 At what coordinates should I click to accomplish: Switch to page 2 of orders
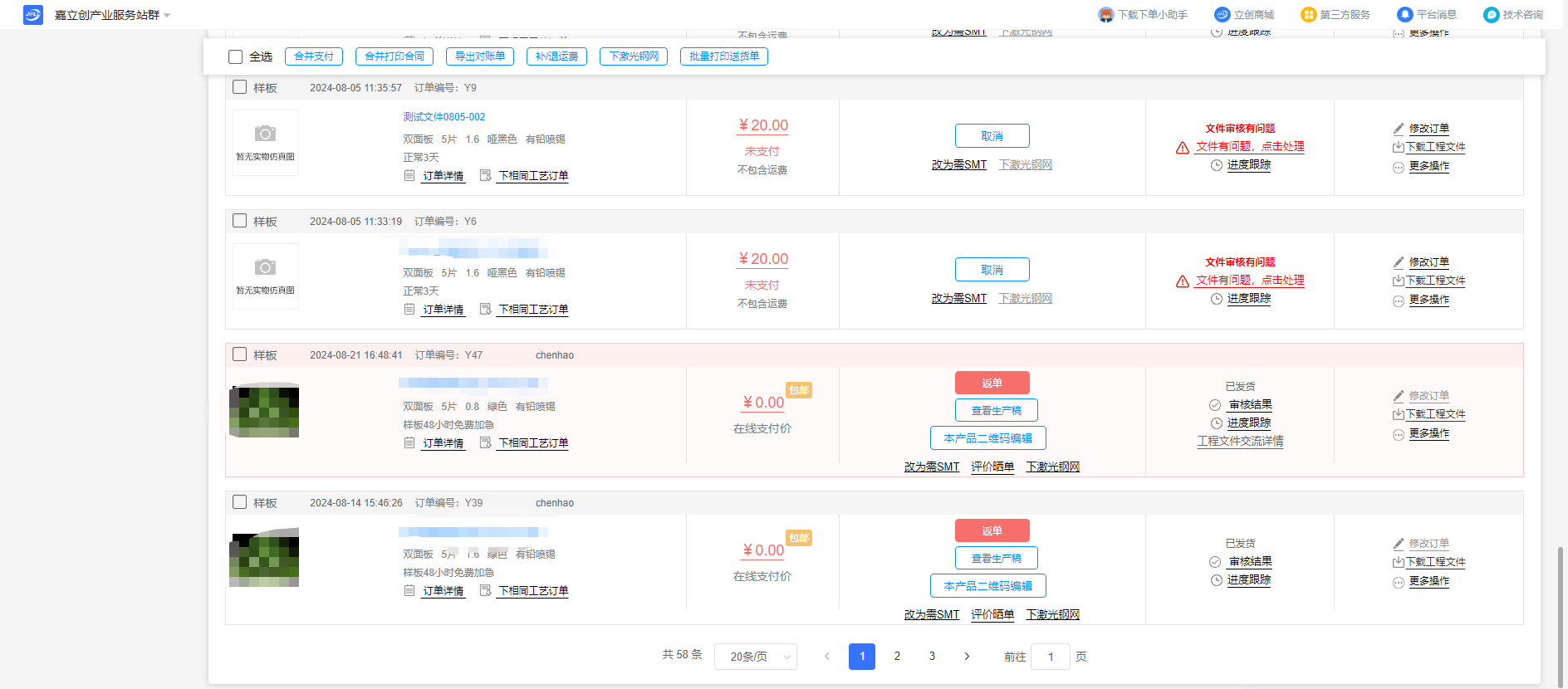(897, 657)
